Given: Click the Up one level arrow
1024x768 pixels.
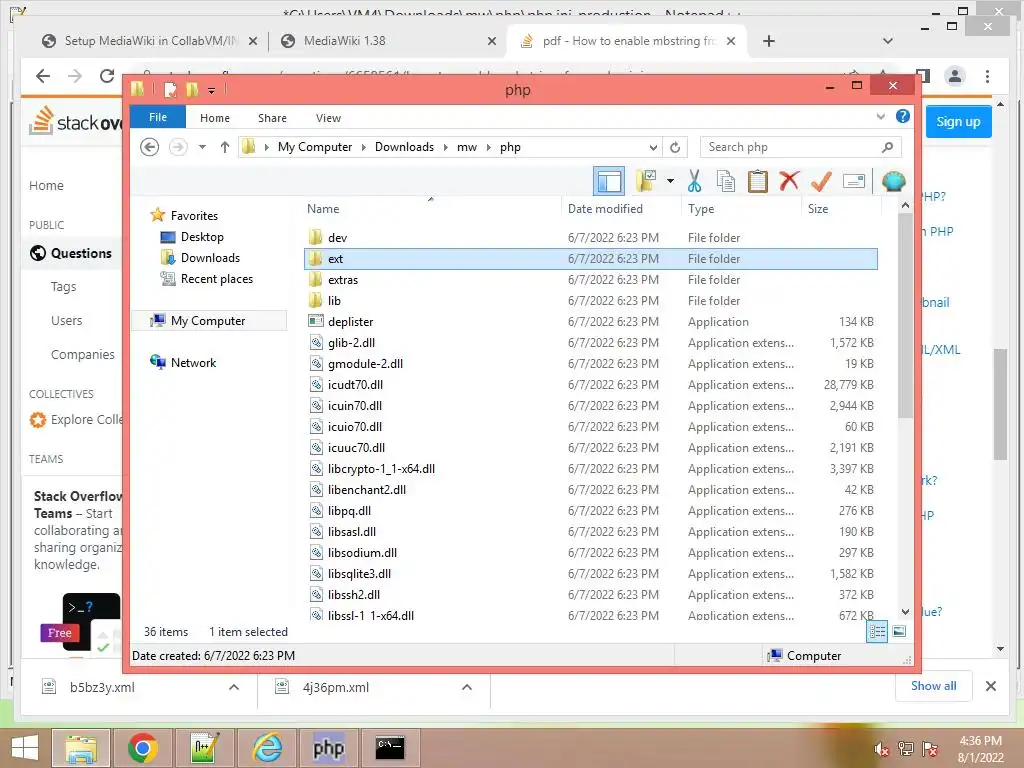Looking at the screenshot, I should tap(225, 147).
